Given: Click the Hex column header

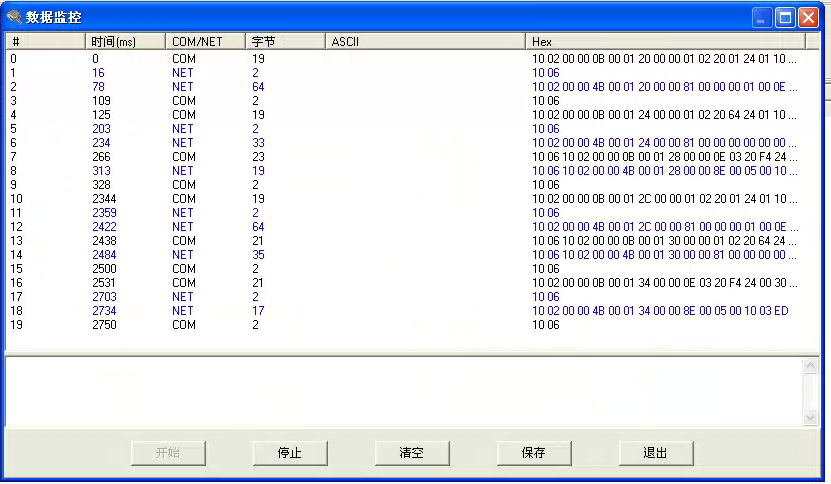Looking at the screenshot, I should 670,42.
